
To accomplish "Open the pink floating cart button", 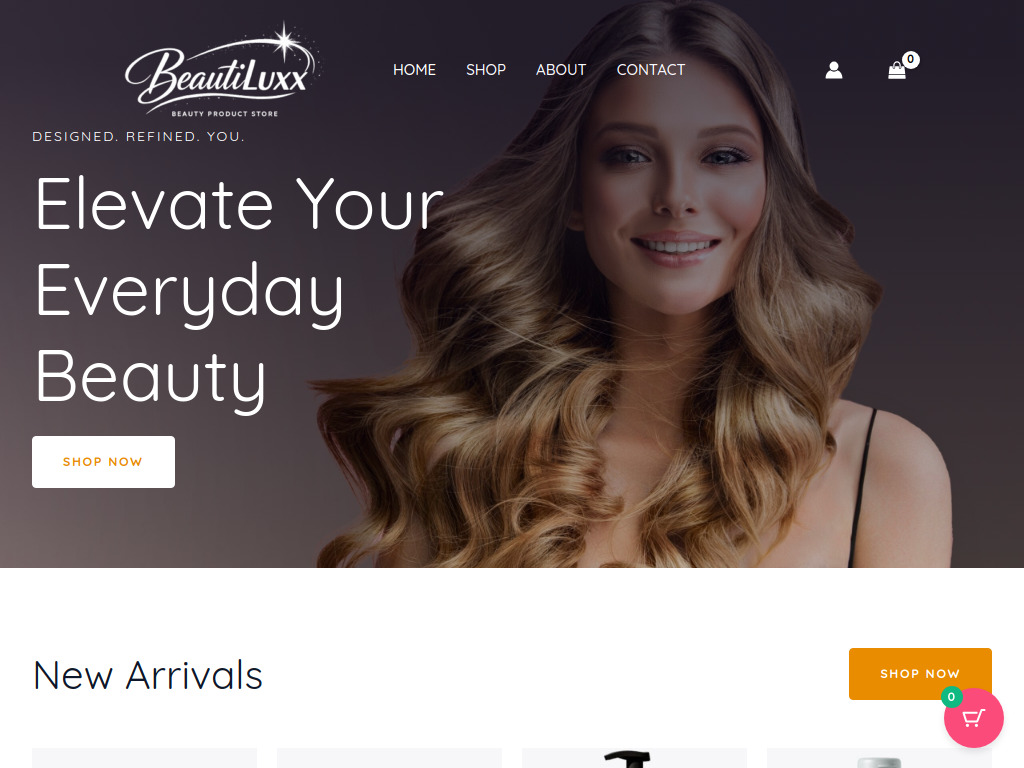I will [973, 718].
